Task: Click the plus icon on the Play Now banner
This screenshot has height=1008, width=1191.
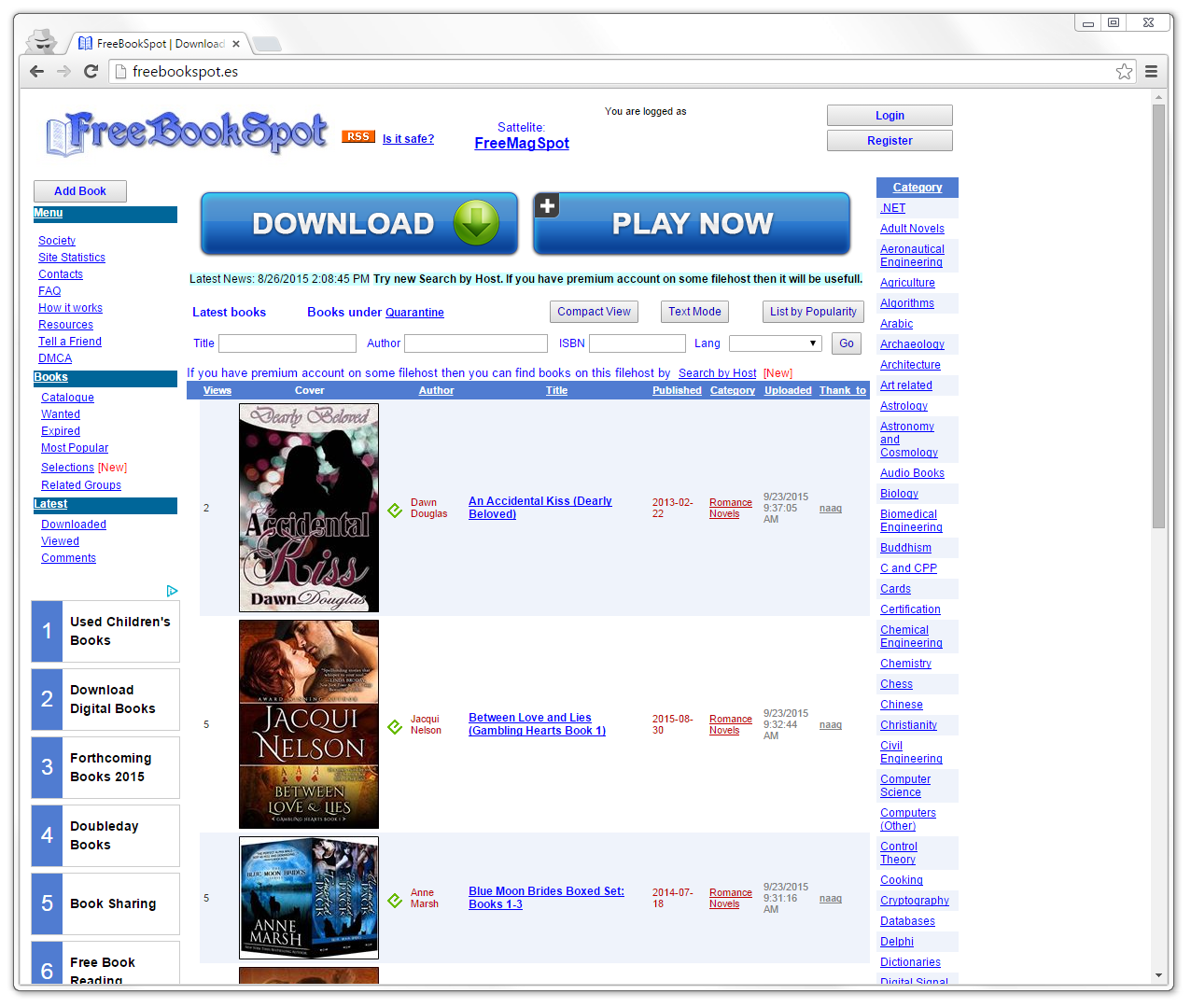Action: [547, 205]
